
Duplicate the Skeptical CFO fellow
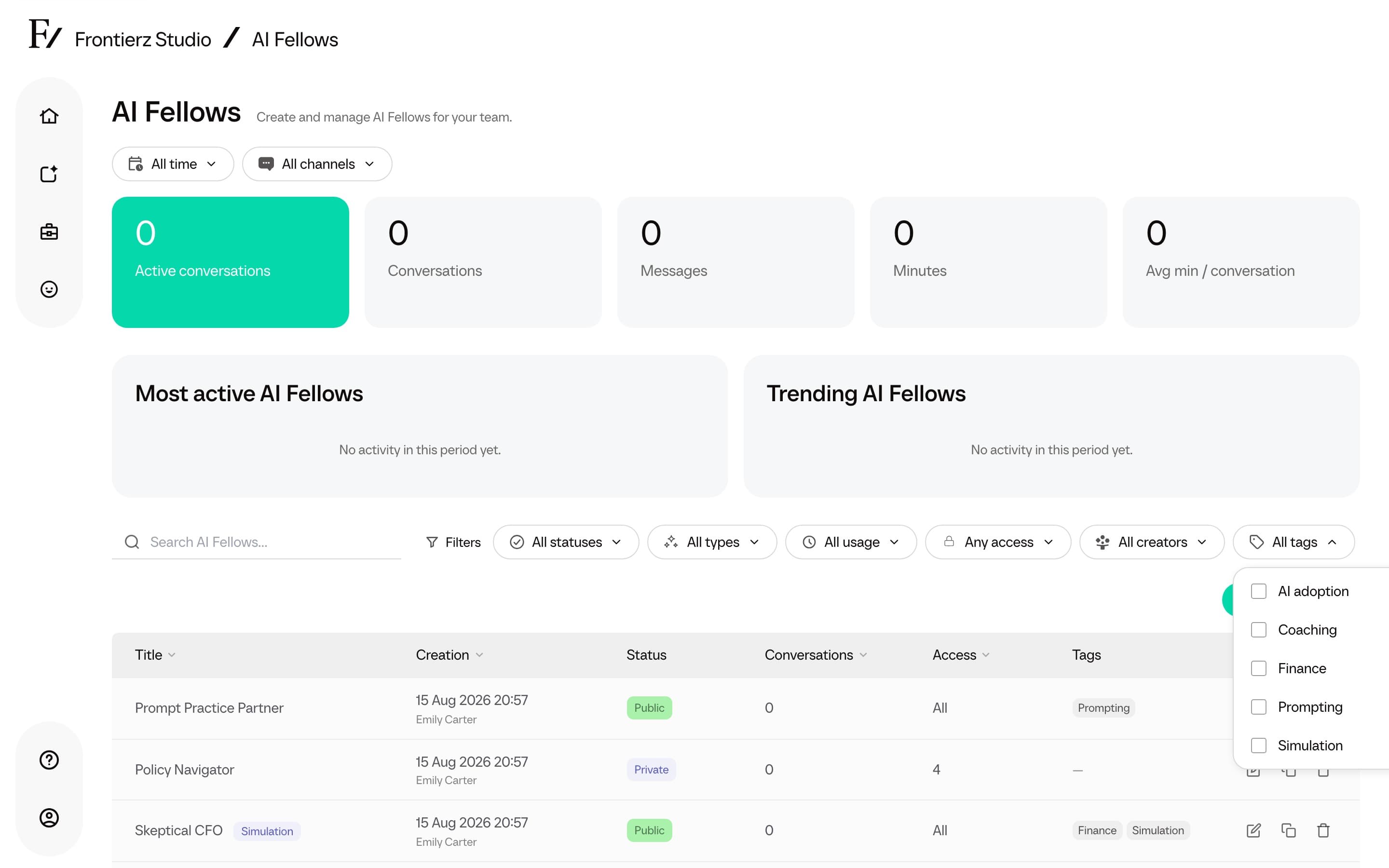(x=1289, y=830)
